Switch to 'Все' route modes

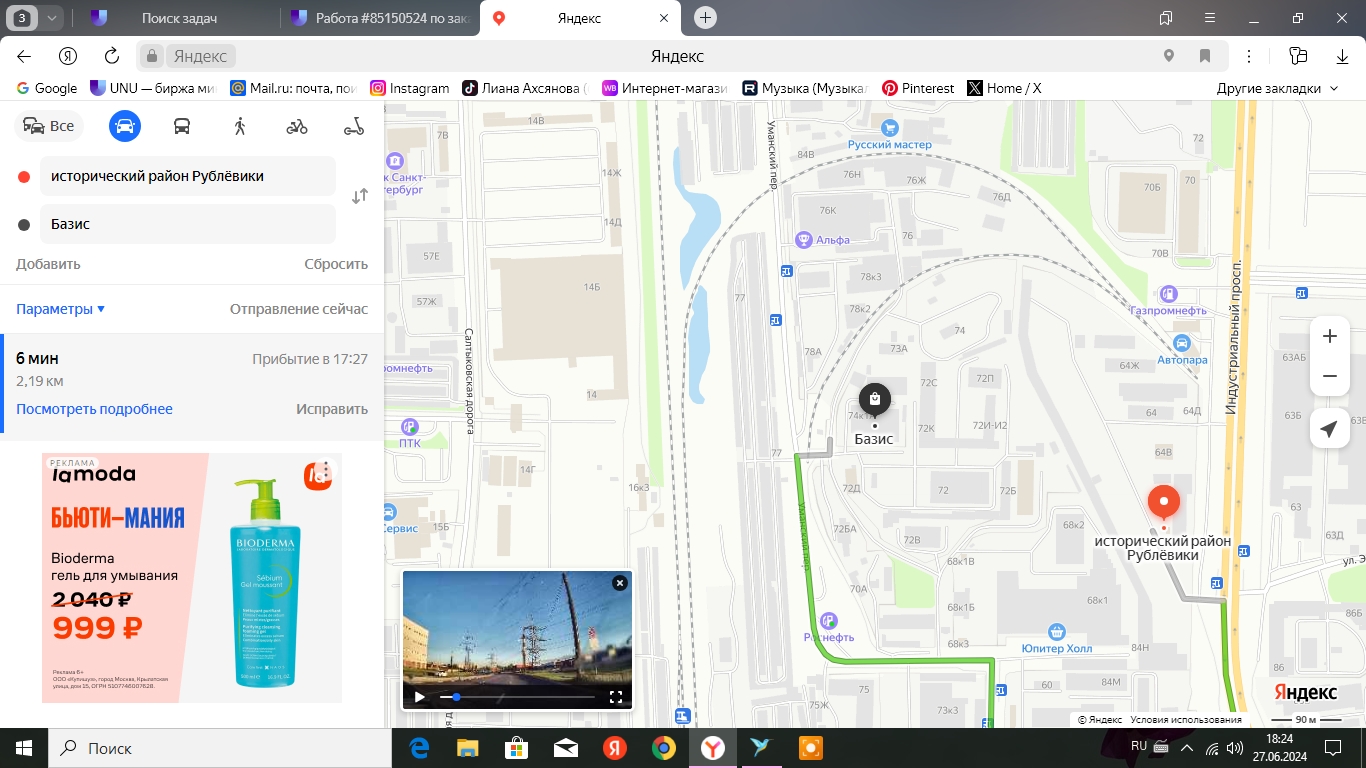[49, 126]
